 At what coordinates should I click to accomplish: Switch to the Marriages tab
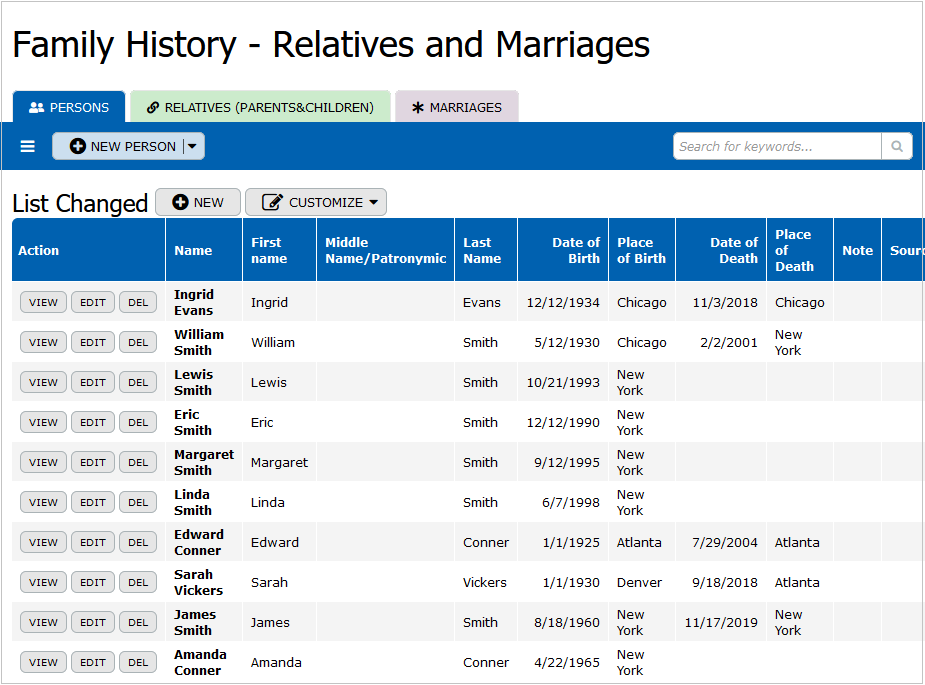456,107
